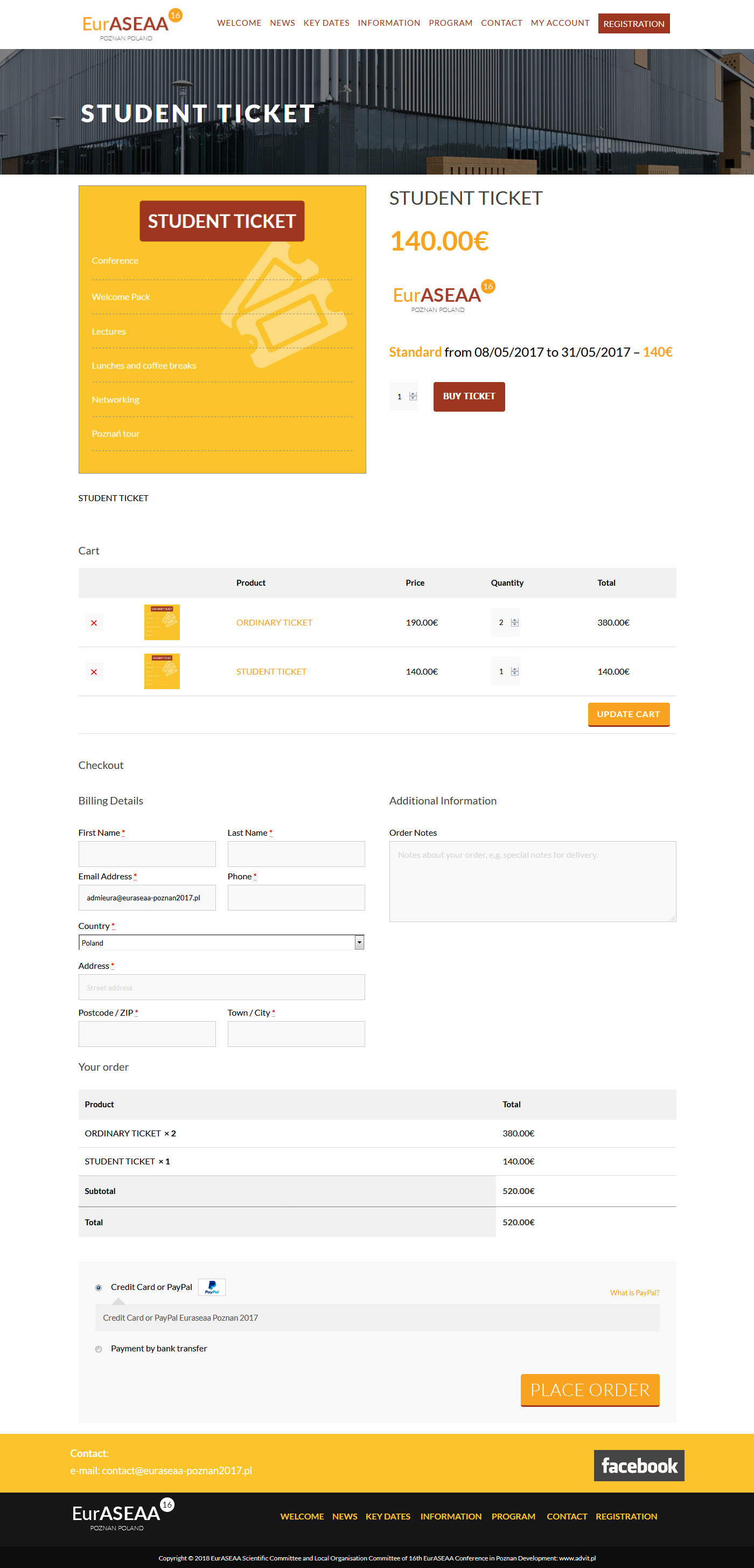Click the Student Ticket cart thumbnail
Viewport: 754px width, 1568px height.
[x=162, y=671]
